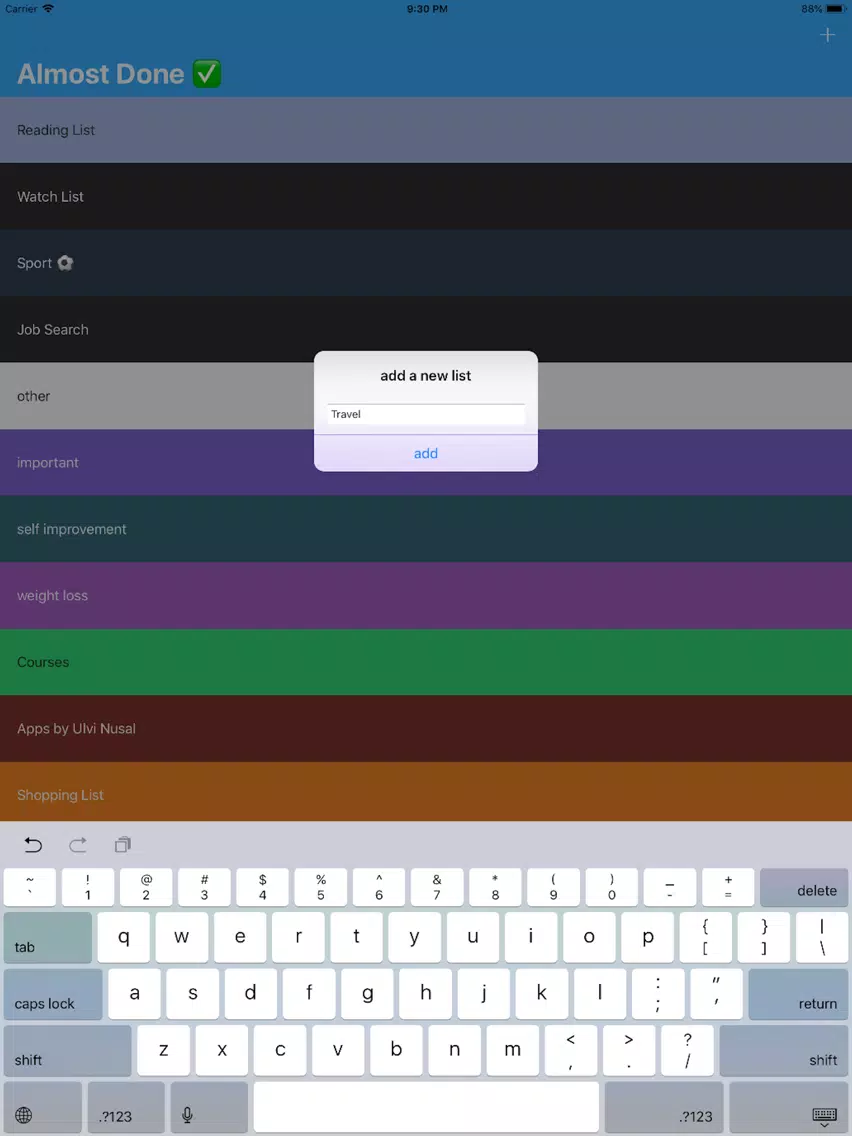Tap the return key
Image resolution: width=852 pixels, height=1136 pixels.
pos(798,994)
